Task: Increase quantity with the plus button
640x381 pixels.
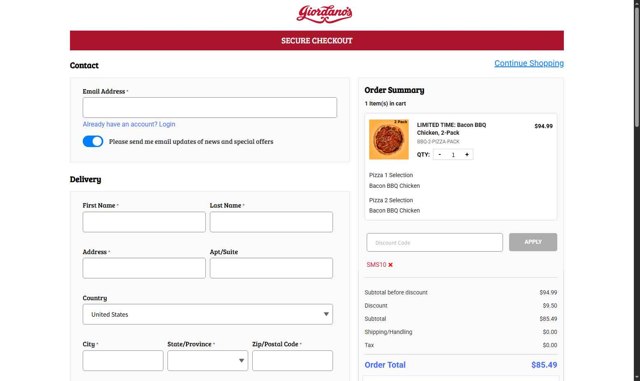Action: tap(467, 154)
